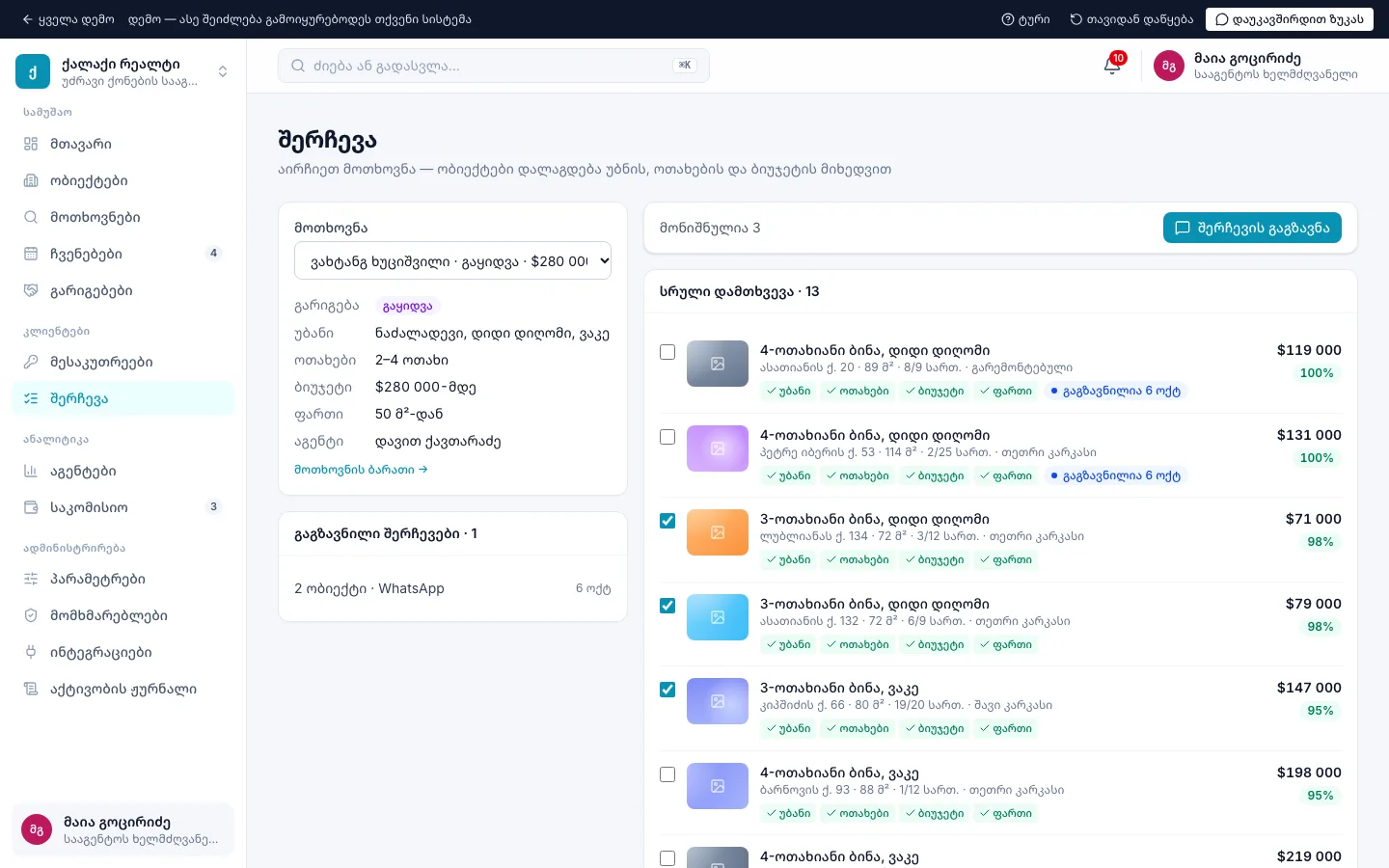1389x868 pixels.
Task: Check the $198 000 ბარნოვის listing
Action: click(667, 774)
